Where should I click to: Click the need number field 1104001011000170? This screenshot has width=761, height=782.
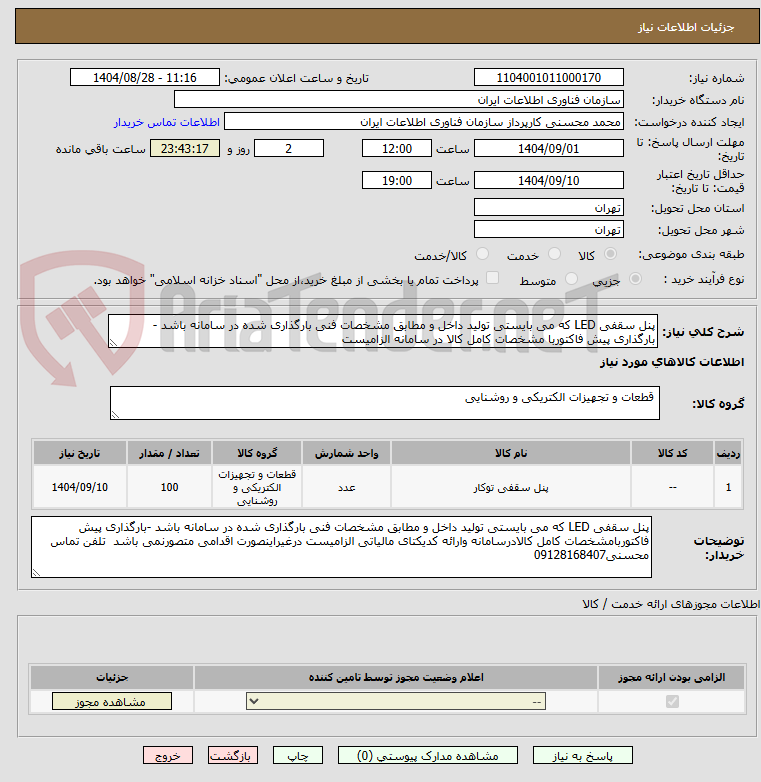pos(549,78)
